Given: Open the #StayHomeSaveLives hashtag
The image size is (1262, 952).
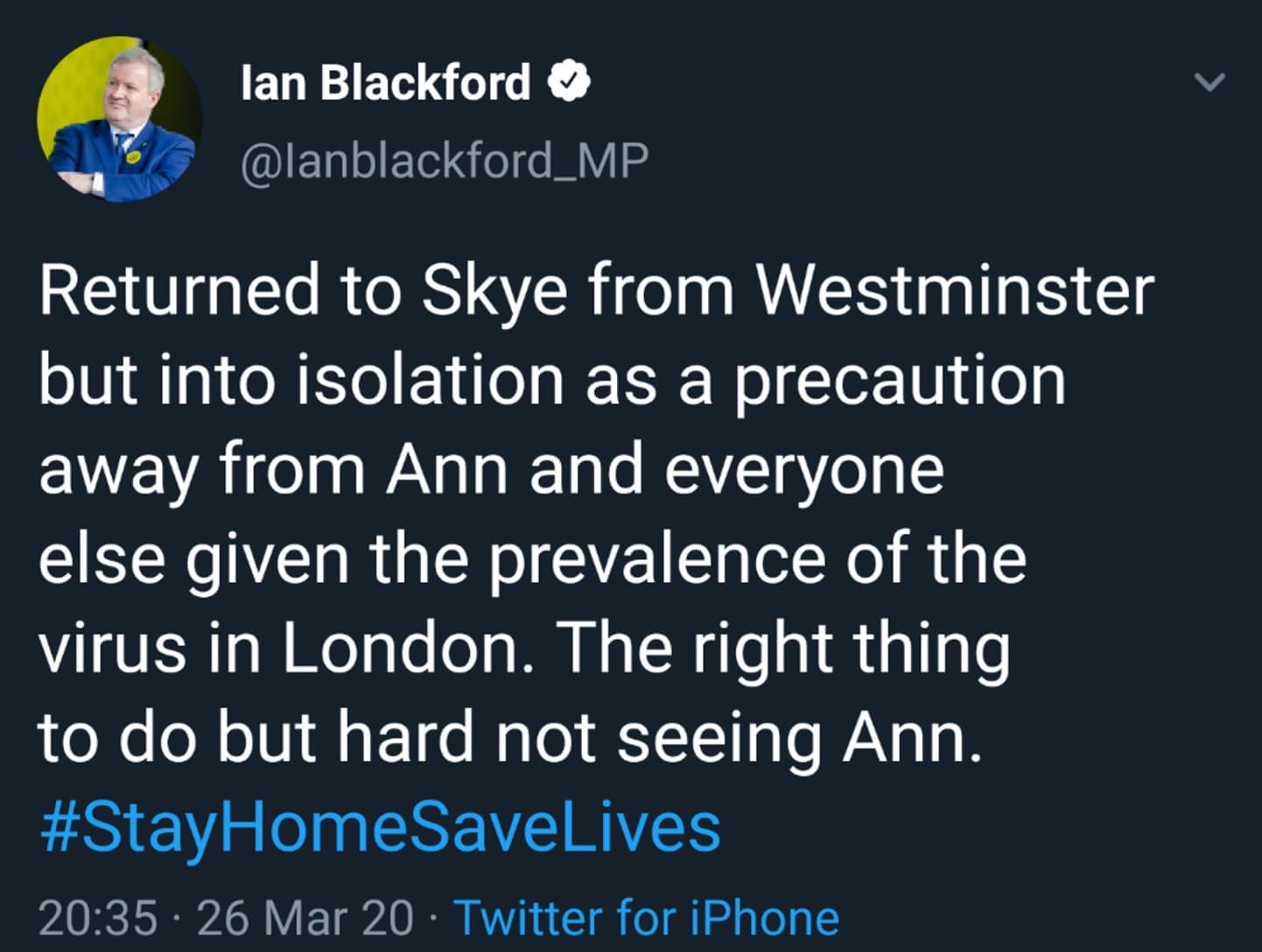Looking at the screenshot, I should tap(379, 828).
